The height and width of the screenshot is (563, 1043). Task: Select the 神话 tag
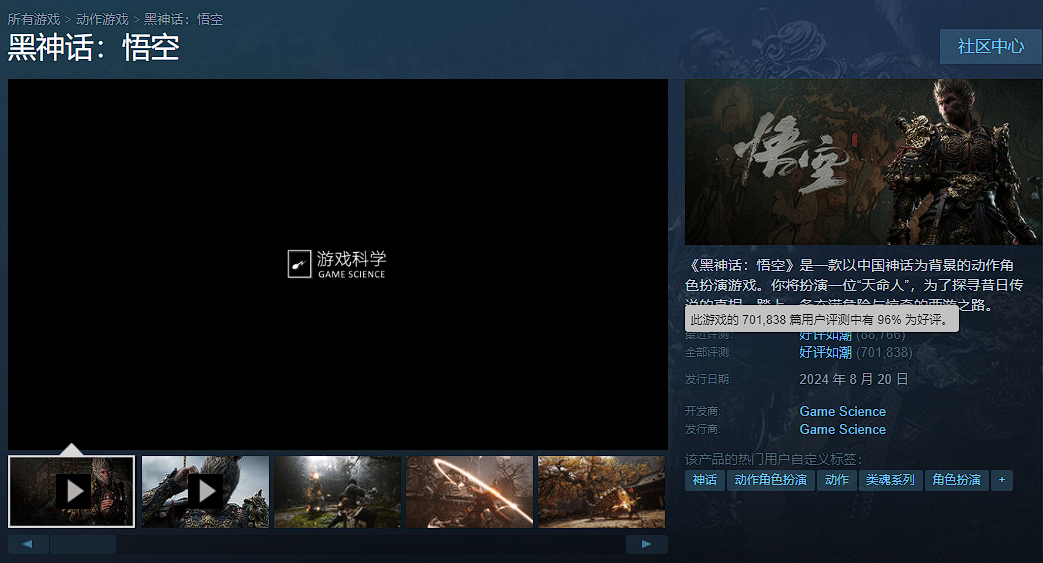point(704,480)
